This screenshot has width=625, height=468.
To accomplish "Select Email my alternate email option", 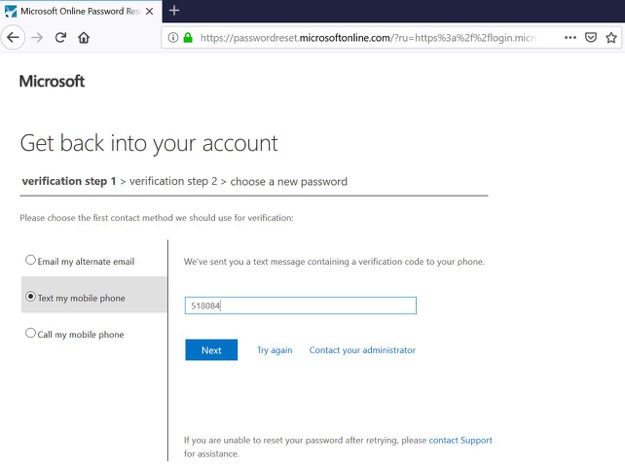I will pyautogui.click(x=80, y=261).
